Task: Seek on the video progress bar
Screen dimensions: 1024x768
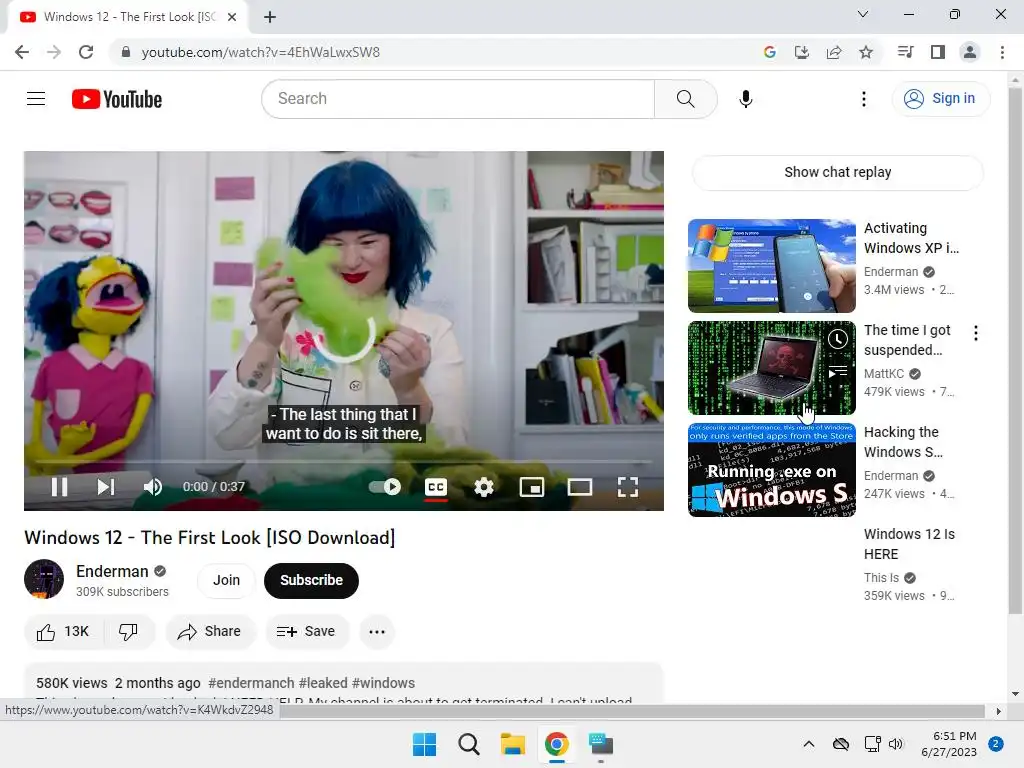Action: coord(344,462)
